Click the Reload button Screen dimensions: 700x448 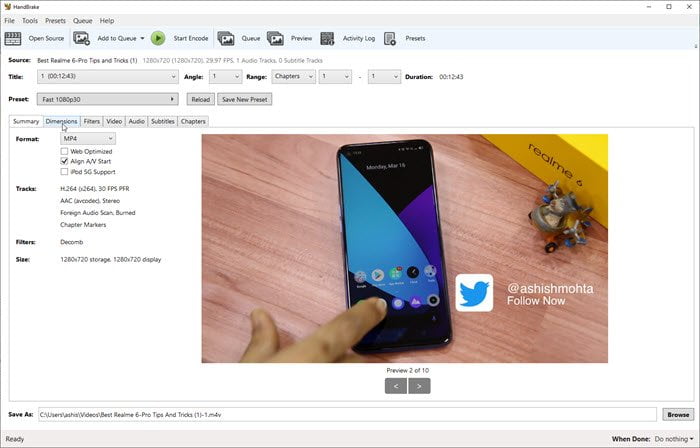[x=200, y=99]
